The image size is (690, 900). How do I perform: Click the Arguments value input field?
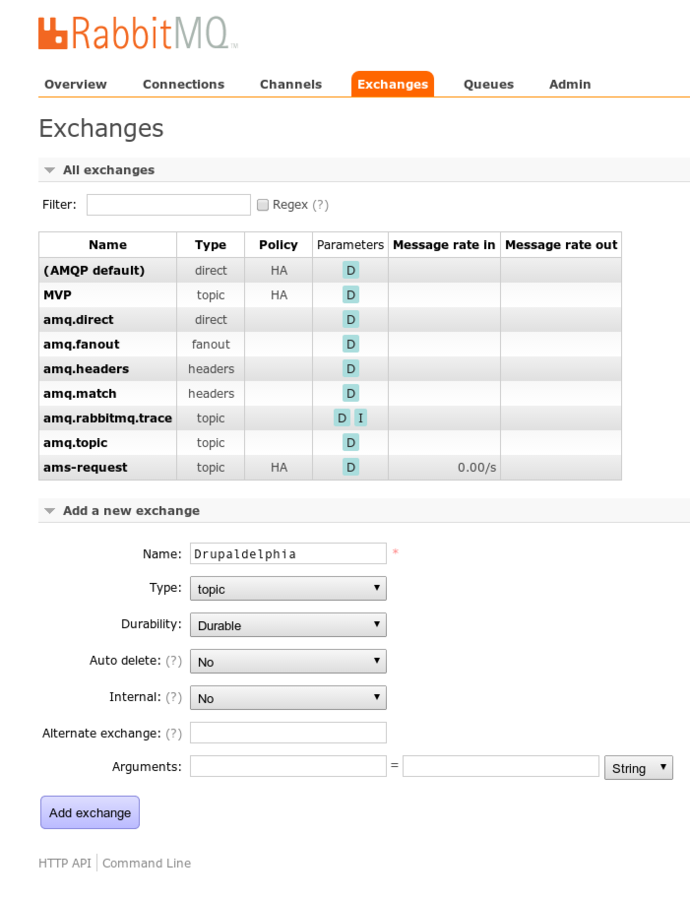pos(501,766)
